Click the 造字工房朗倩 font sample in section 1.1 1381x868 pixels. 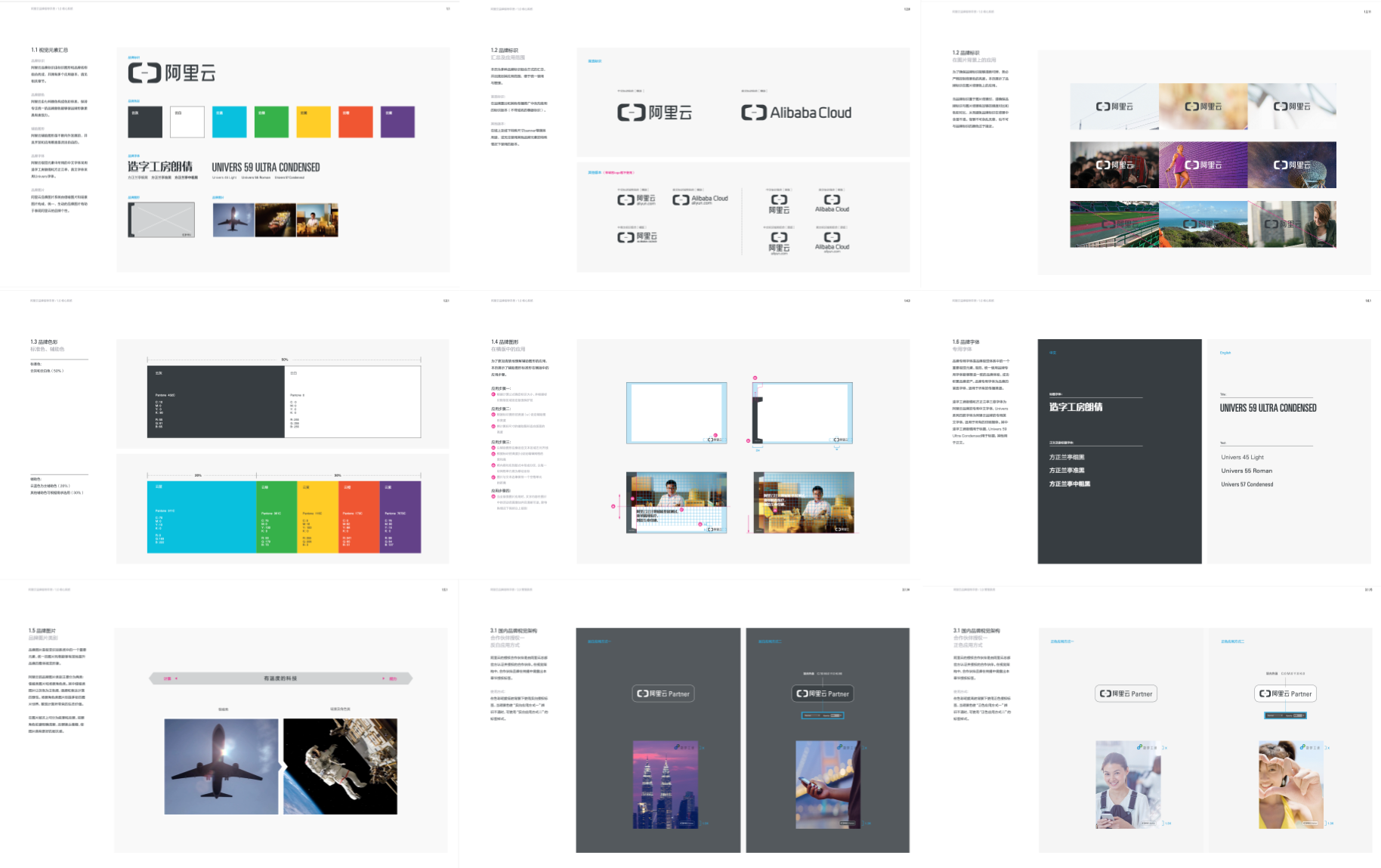click(x=160, y=166)
